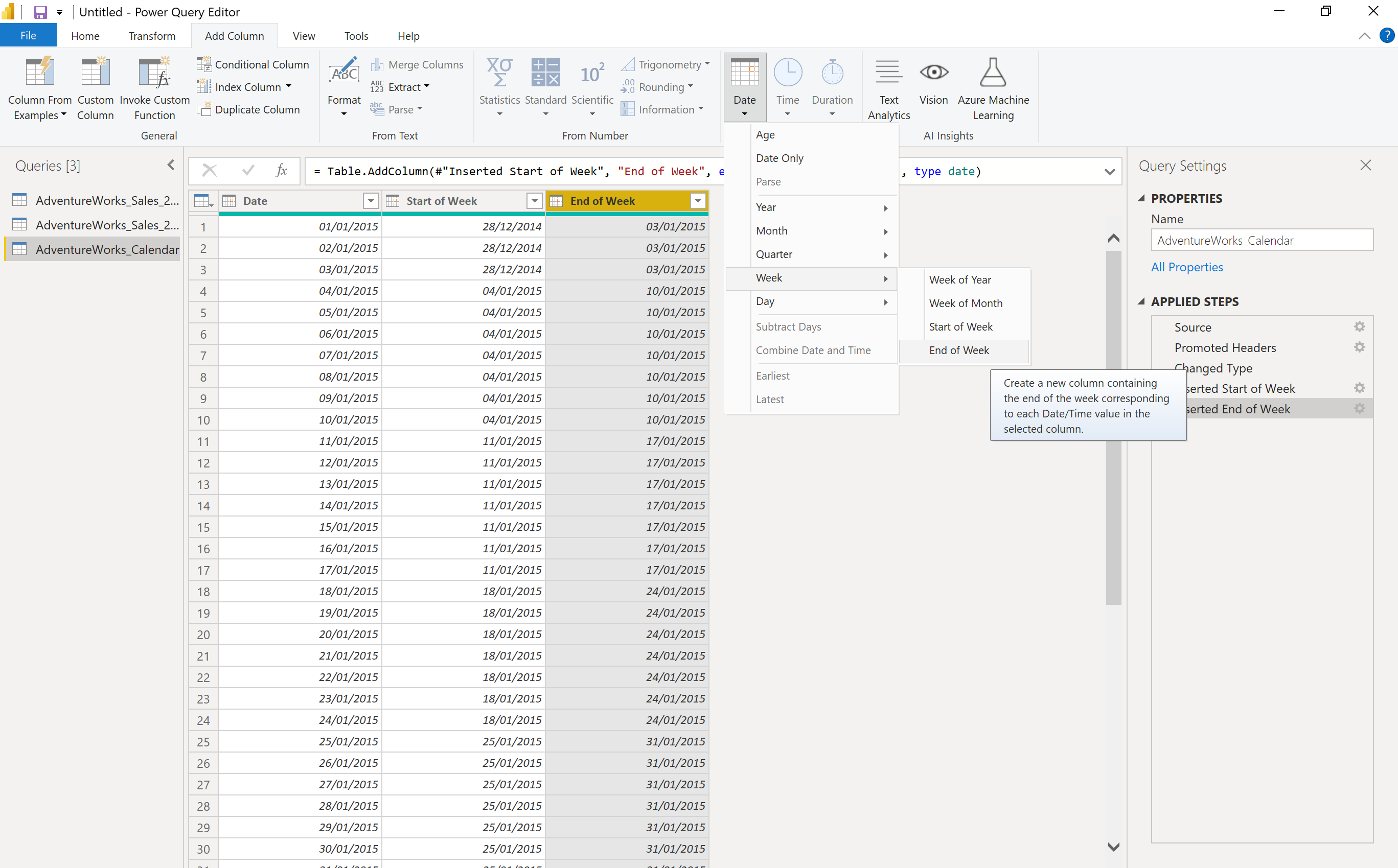Select End of Week menu item
The width and height of the screenshot is (1398, 868).
(964, 350)
